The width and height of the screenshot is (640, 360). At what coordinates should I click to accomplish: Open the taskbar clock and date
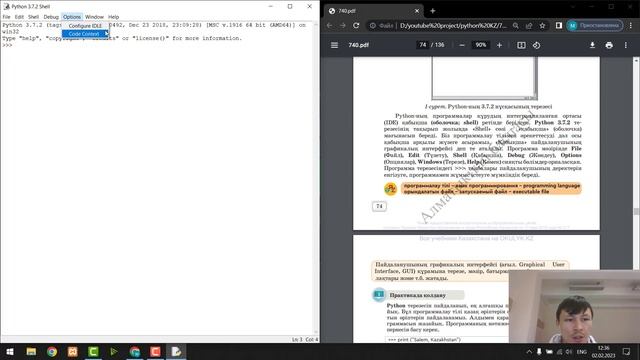[x=603, y=351]
